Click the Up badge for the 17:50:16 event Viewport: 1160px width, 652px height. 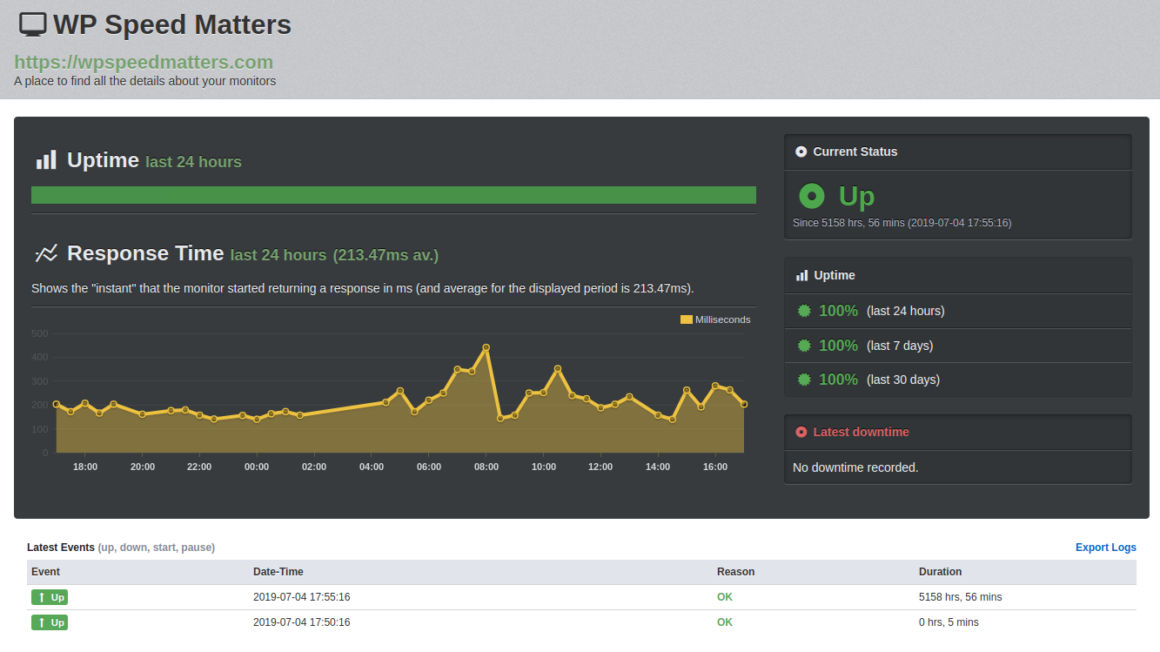tap(50, 622)
